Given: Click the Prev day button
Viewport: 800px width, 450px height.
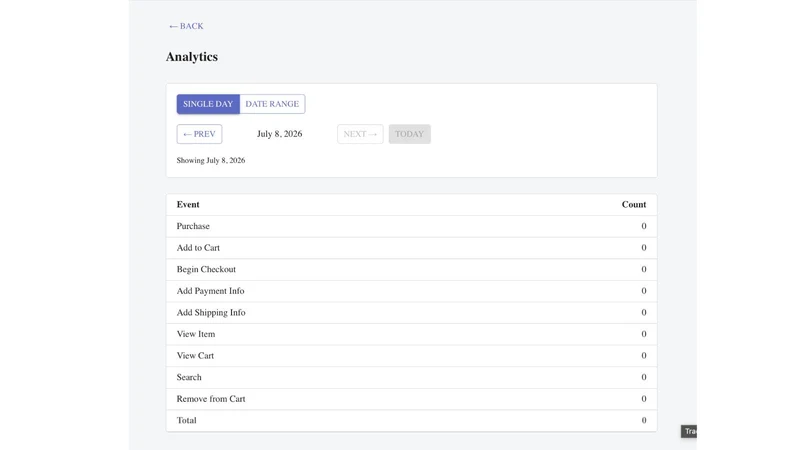Looking at the screenshot, I should [199, 134].
